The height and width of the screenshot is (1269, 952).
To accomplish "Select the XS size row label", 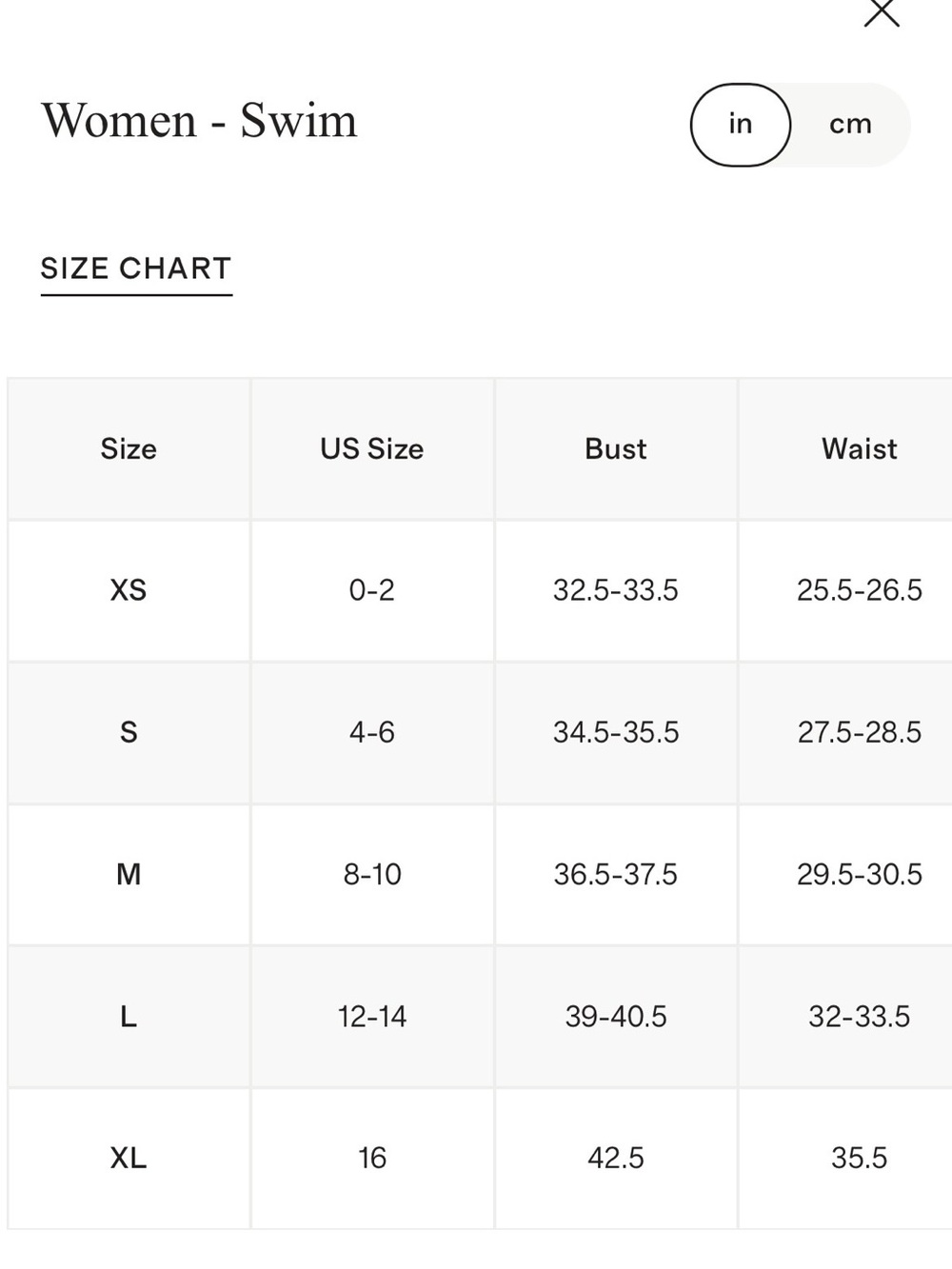I will pos(129,590).
